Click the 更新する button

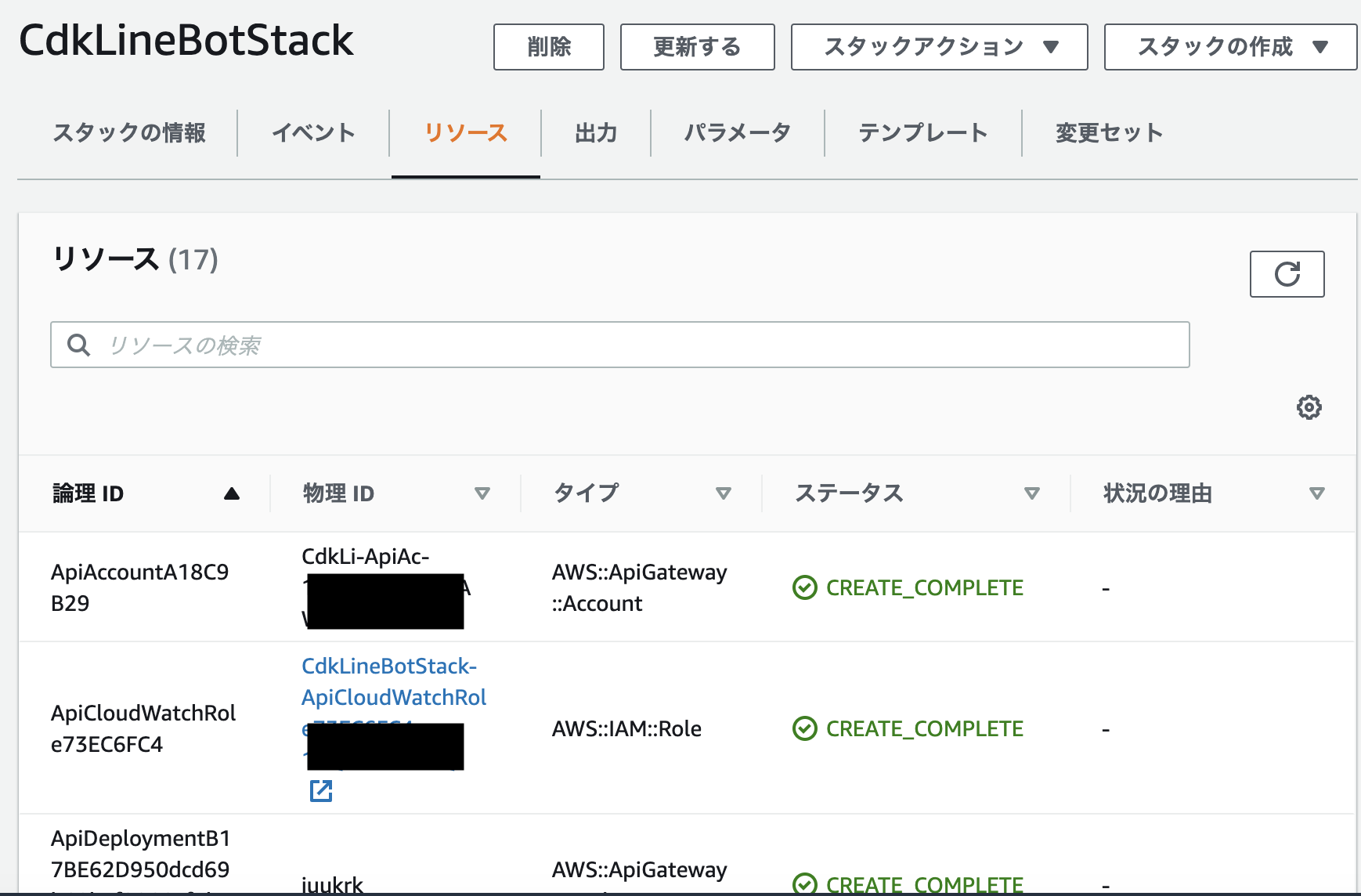(x=696, y=47)
